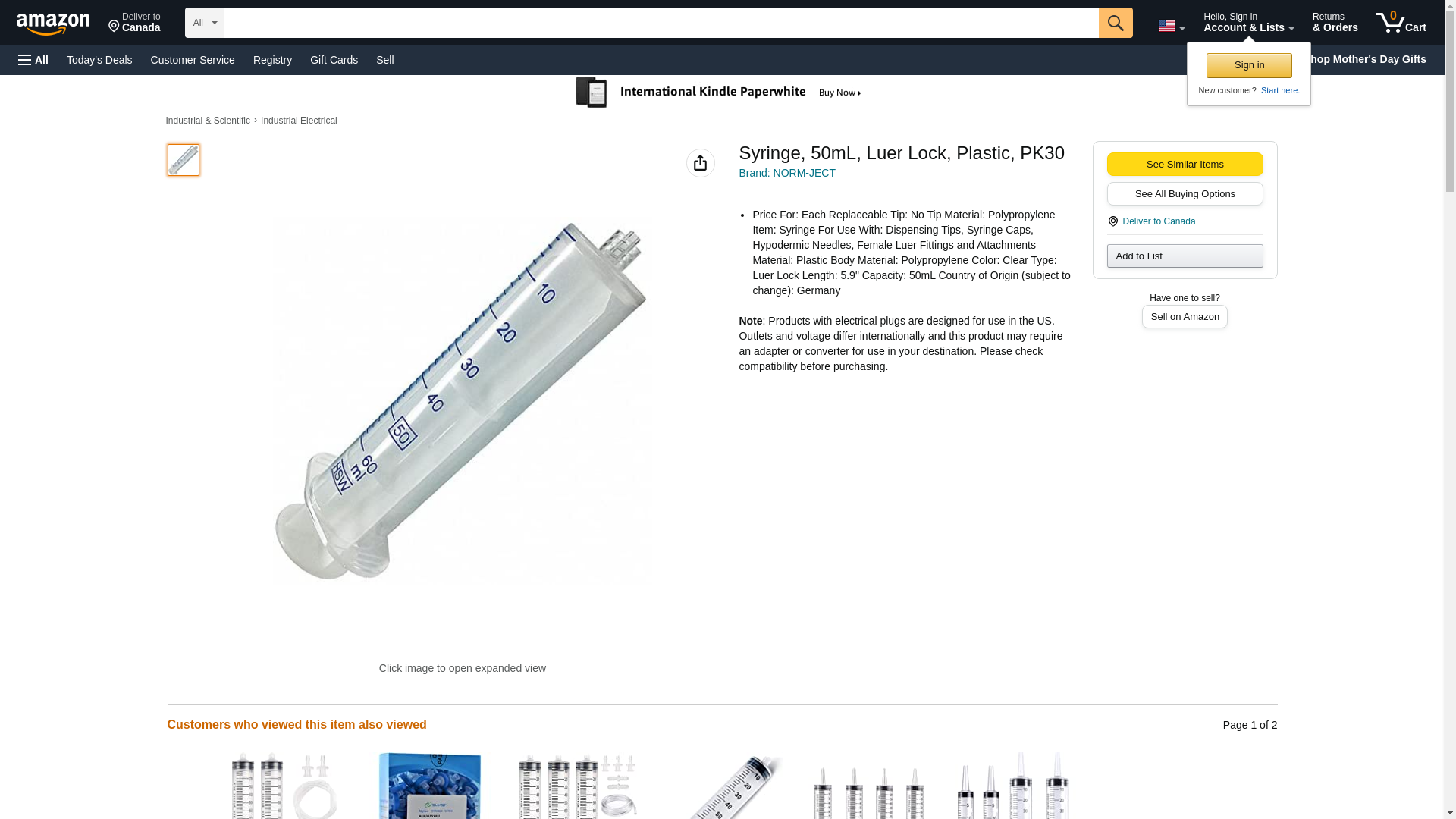Click the yellow Sign in button
Image resolution: width=1456 pixels, height=819 pixels.
click(1249, 65)
